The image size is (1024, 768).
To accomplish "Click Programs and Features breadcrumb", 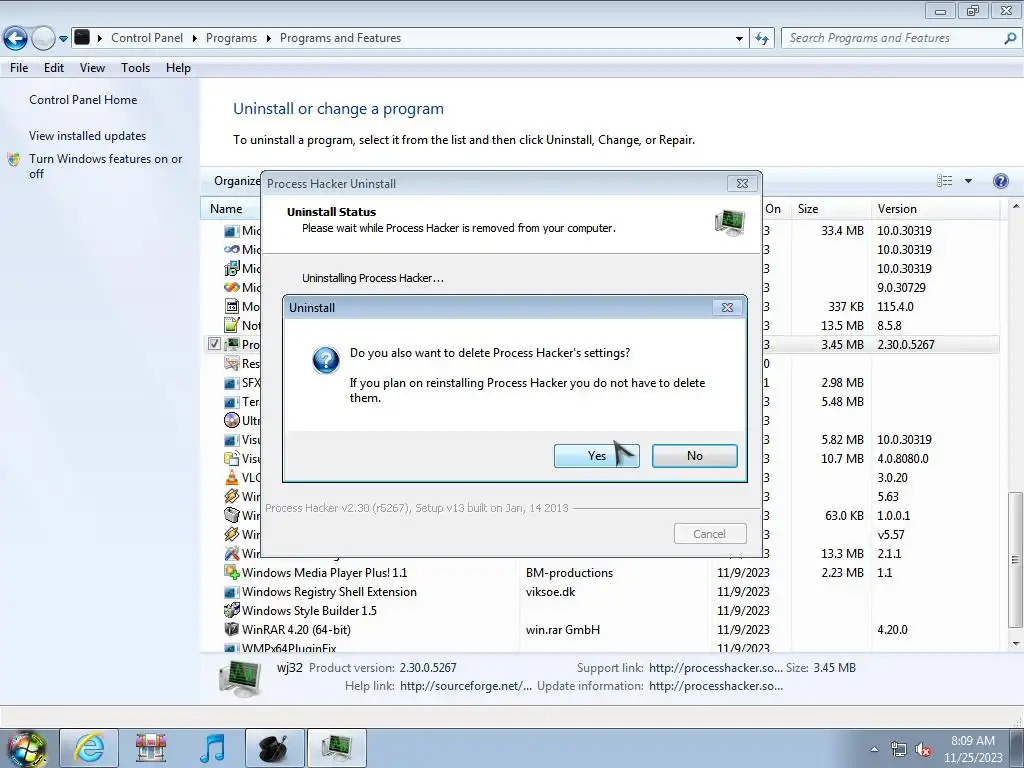I will (340, 38).
